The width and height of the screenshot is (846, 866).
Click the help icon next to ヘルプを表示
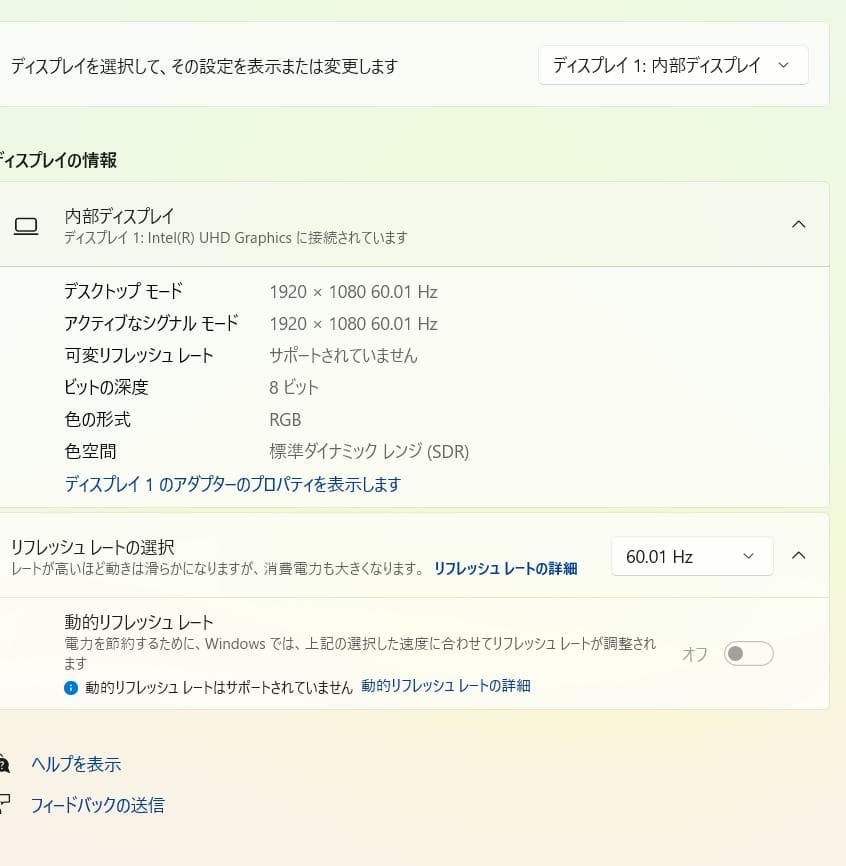point(7,762)
